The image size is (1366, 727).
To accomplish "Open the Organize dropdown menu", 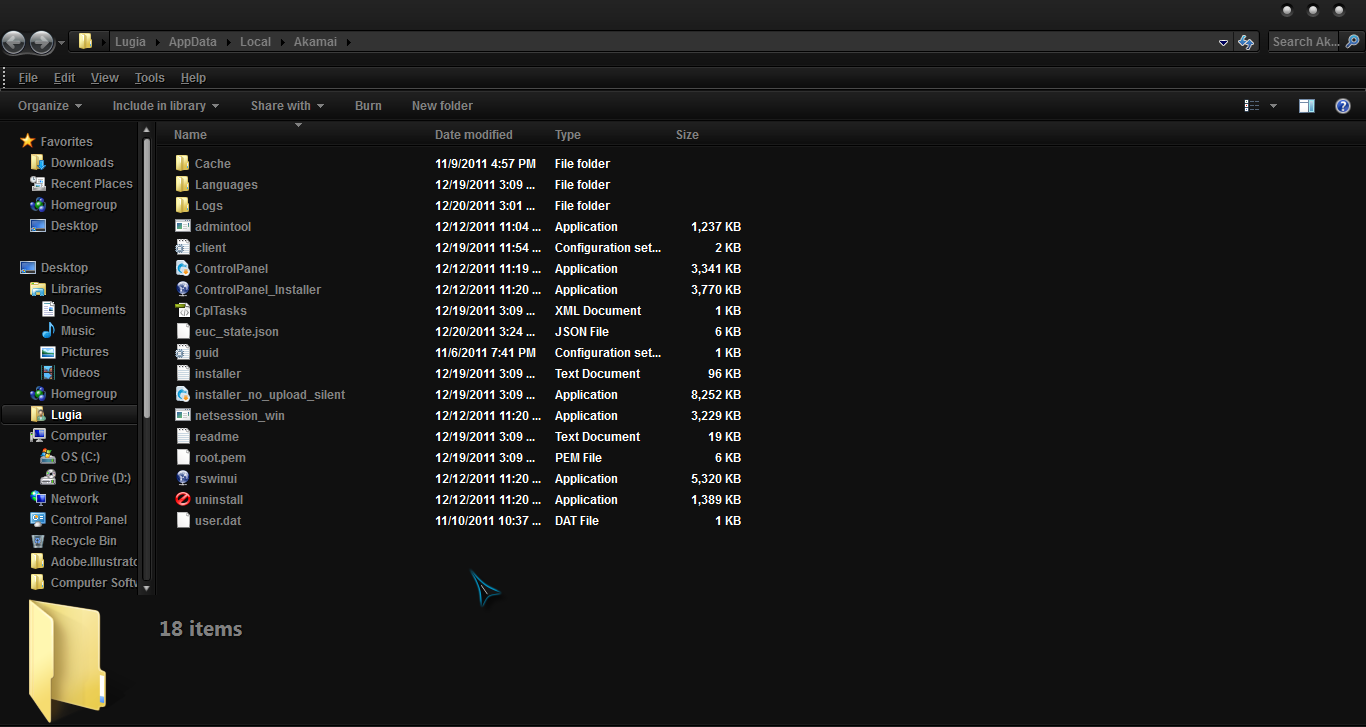I will point(49,106).
